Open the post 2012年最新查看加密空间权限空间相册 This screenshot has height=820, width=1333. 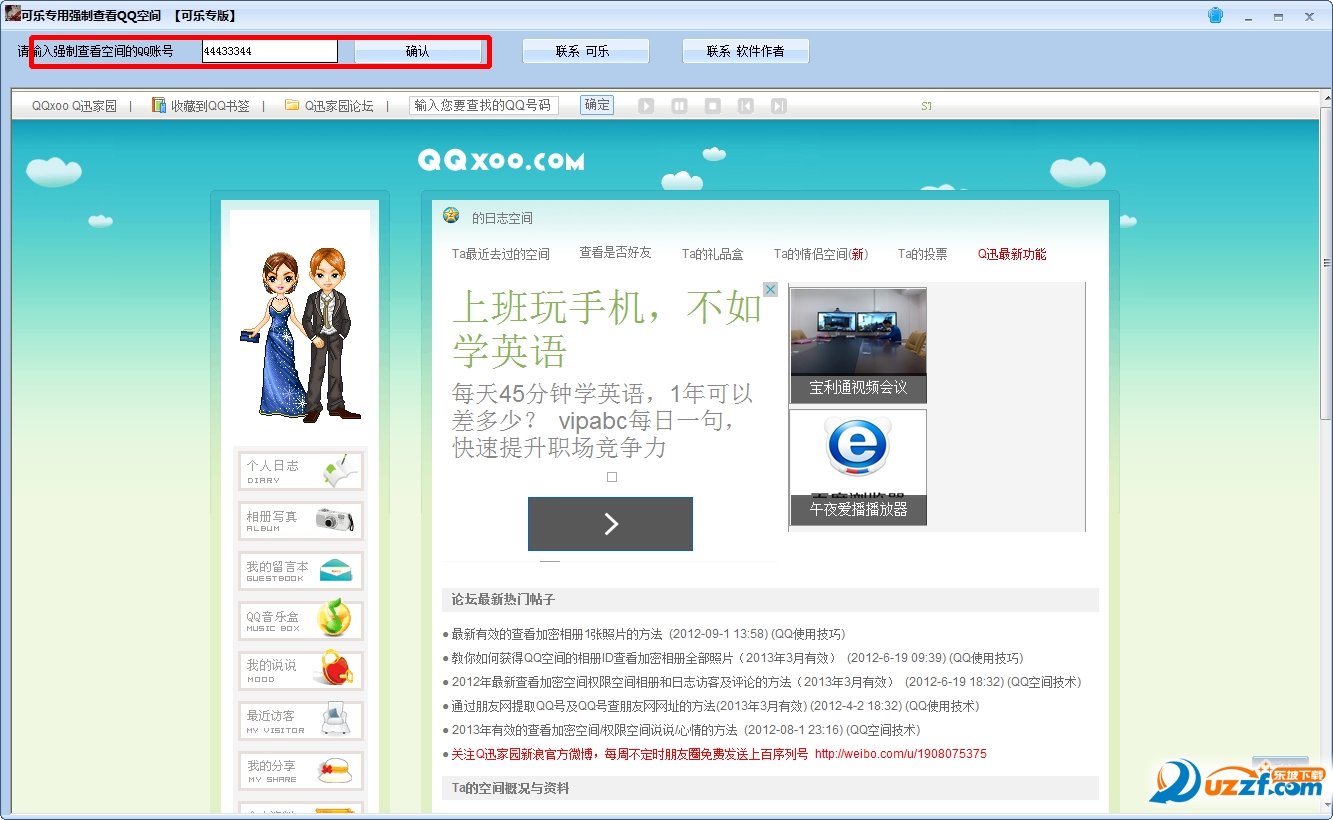[673, 682]
